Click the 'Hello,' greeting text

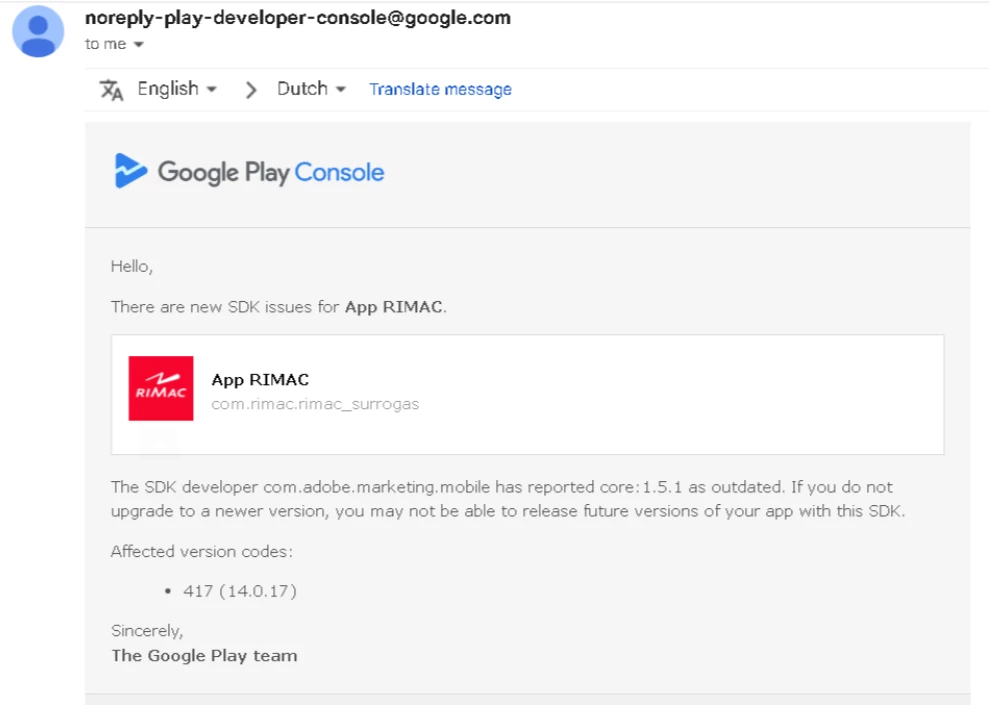[x=132, y=267]
